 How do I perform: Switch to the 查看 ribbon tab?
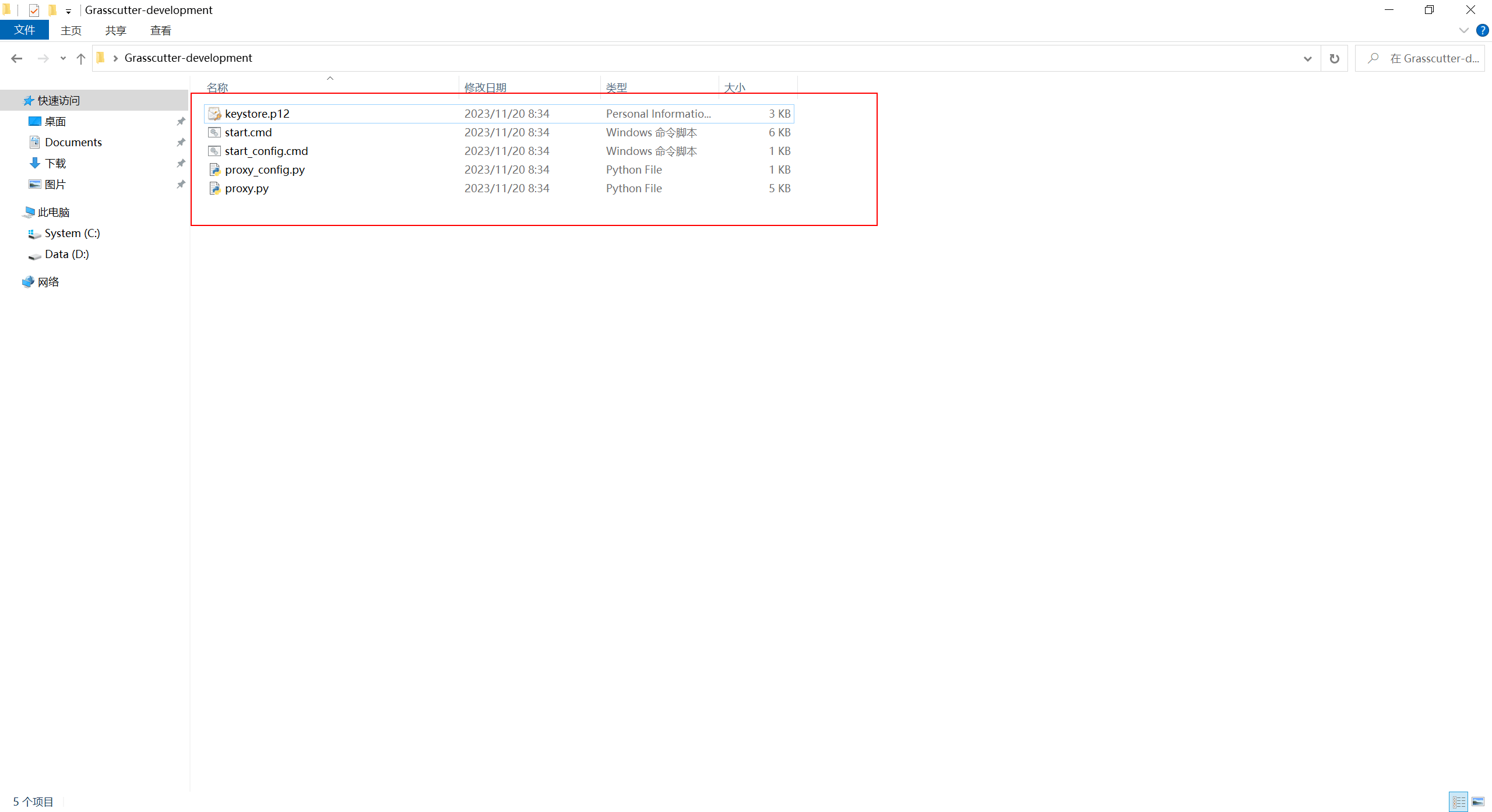[160, 30]
